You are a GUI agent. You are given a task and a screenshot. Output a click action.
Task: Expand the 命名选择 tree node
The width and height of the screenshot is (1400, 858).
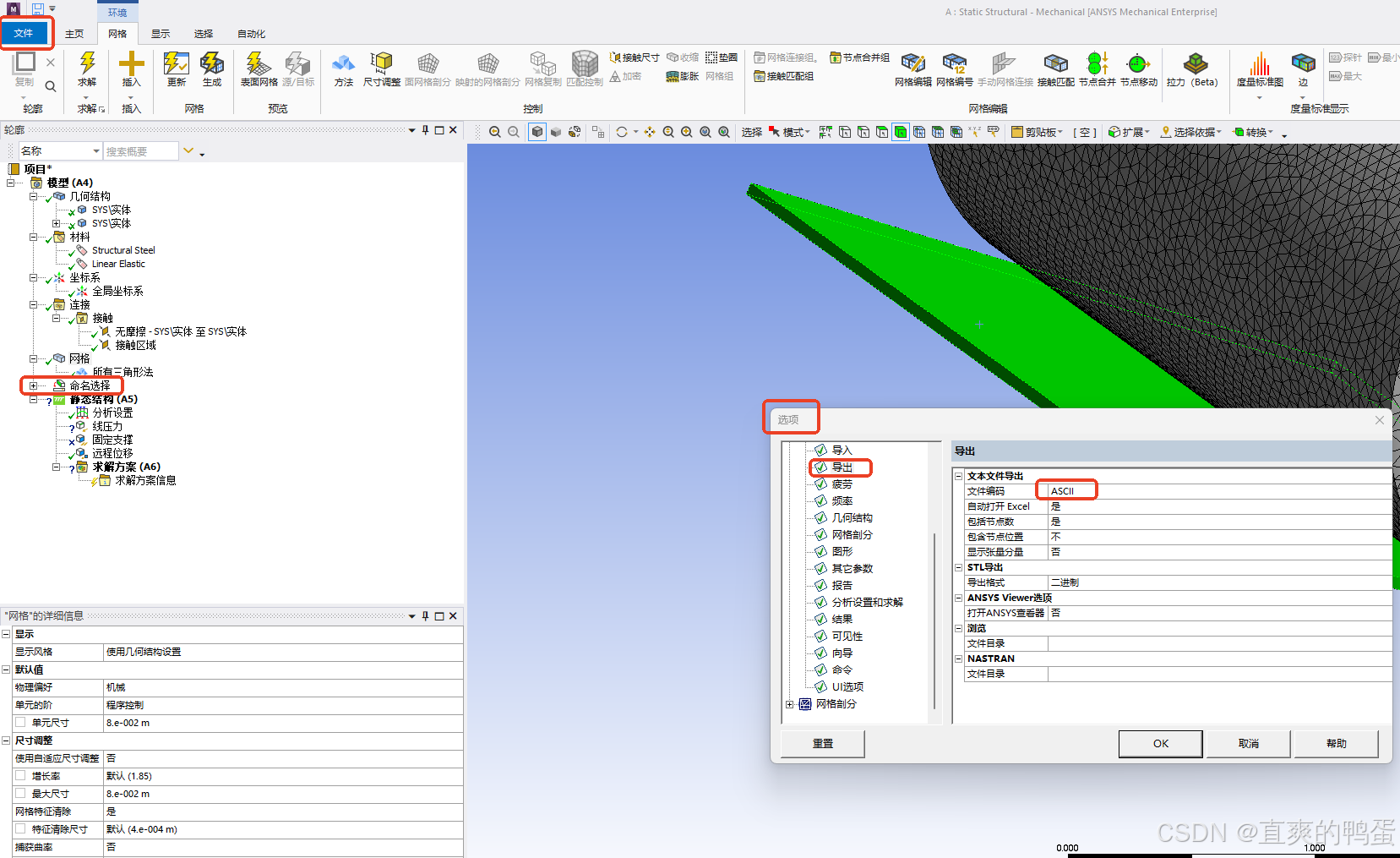click(32, 385)
